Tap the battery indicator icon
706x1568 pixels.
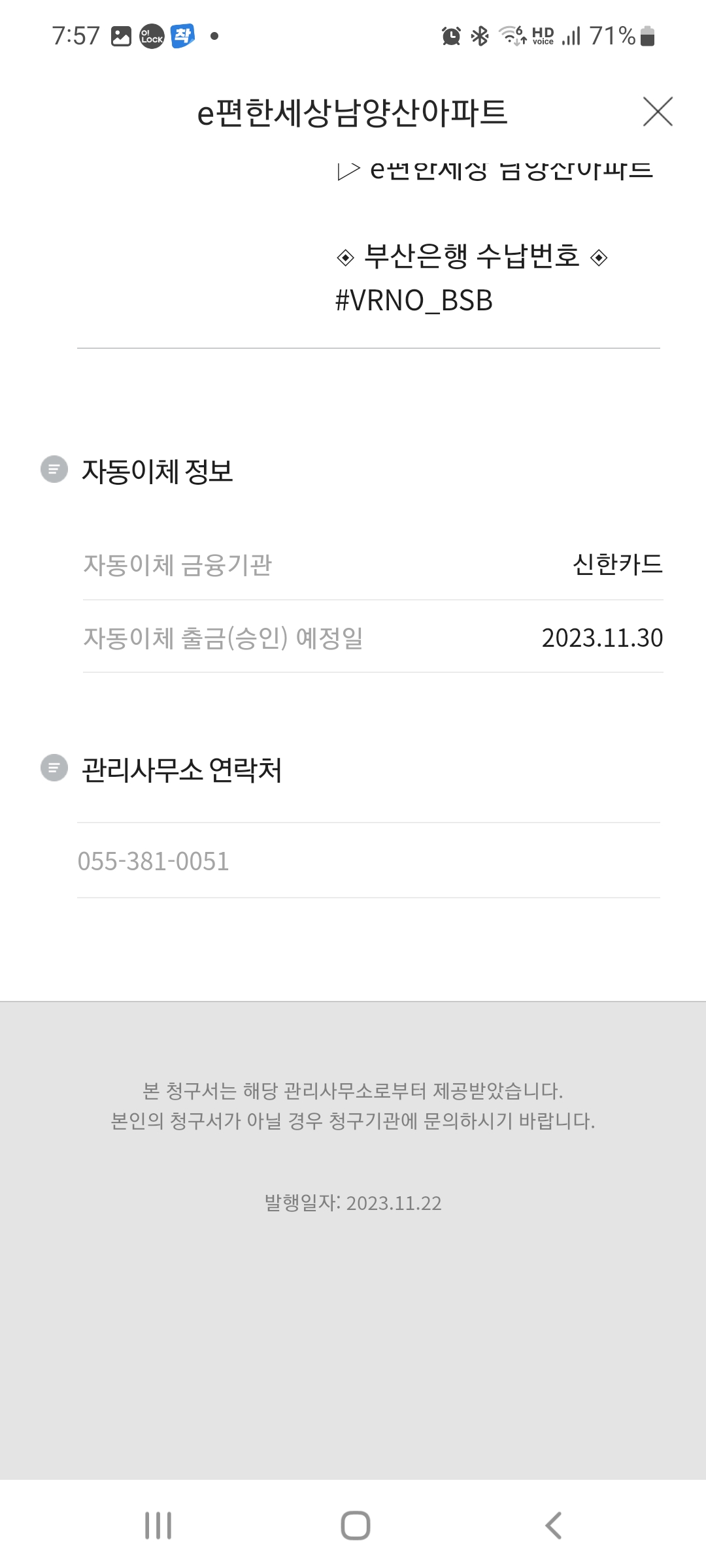(647, 36)
